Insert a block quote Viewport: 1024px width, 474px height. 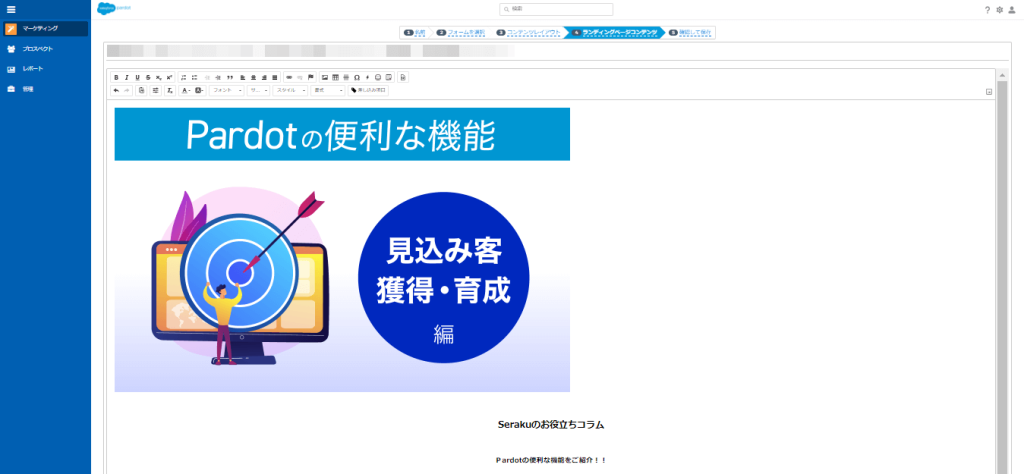(230, 78)
